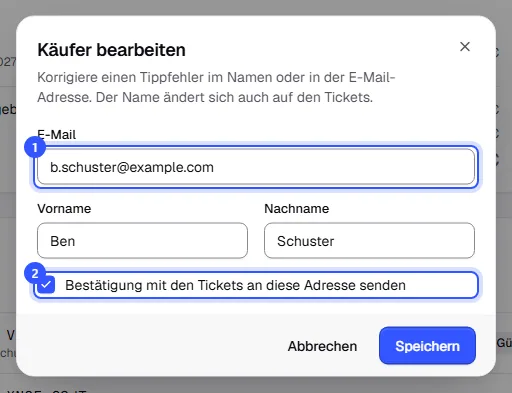Click Abbrechen to cancel editing
Viewport: 512px width, 393px height.
pos(322,346)
